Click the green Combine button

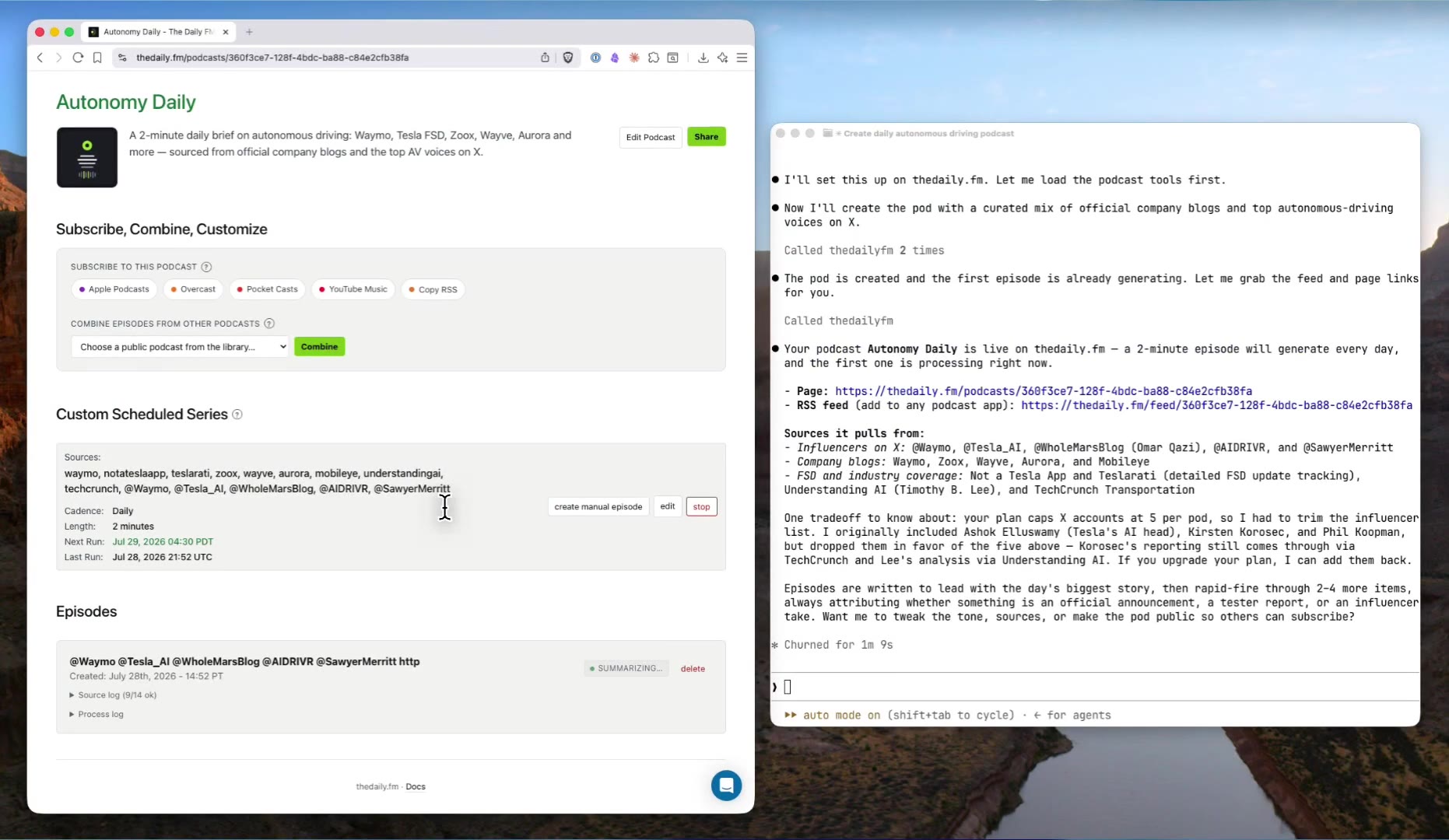point(319,347)
